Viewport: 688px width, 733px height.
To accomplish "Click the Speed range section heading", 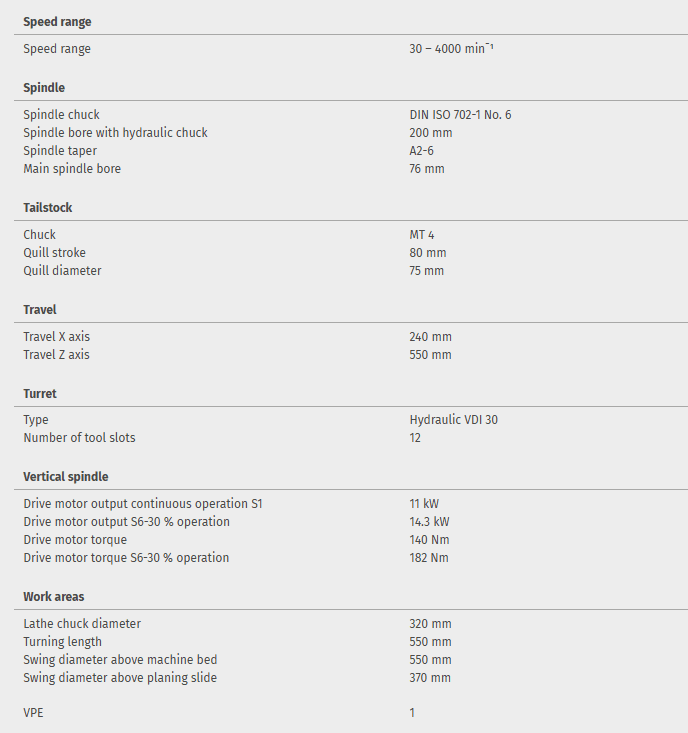I will pos(57,21).
